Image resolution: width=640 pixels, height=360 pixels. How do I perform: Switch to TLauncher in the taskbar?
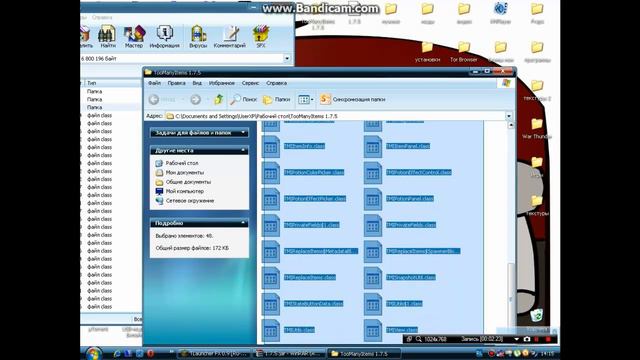coord(214,353)
